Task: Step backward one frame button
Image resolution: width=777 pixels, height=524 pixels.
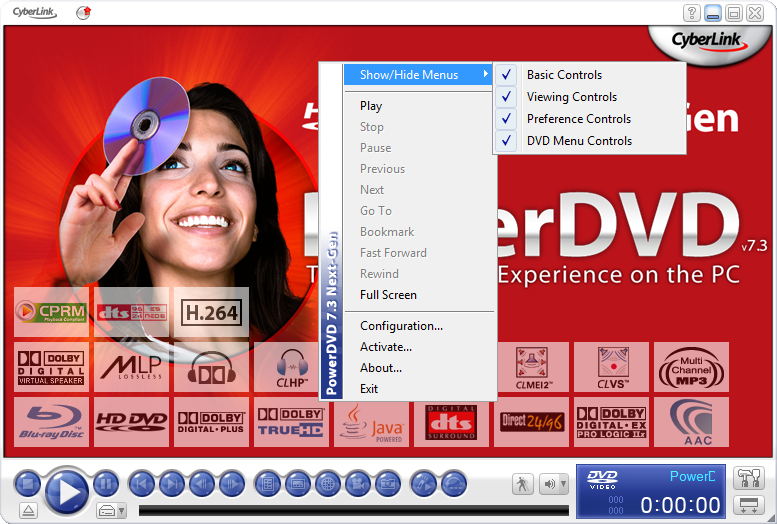Action: tap(202, 483)
